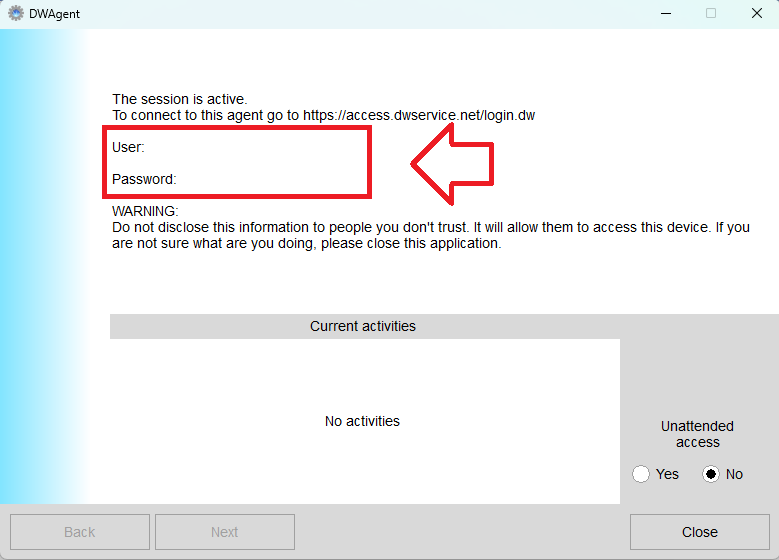Click the 'No activities' text
The width and height of the screenshot is (779, 560).
click(362, 421)
